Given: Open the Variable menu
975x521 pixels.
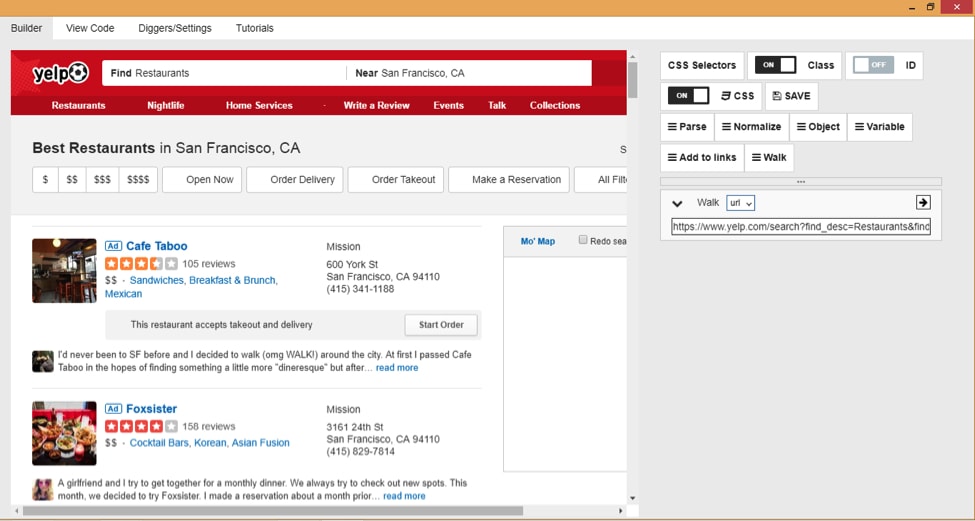Looking at the screenshot, I should (x=880, y=127).
